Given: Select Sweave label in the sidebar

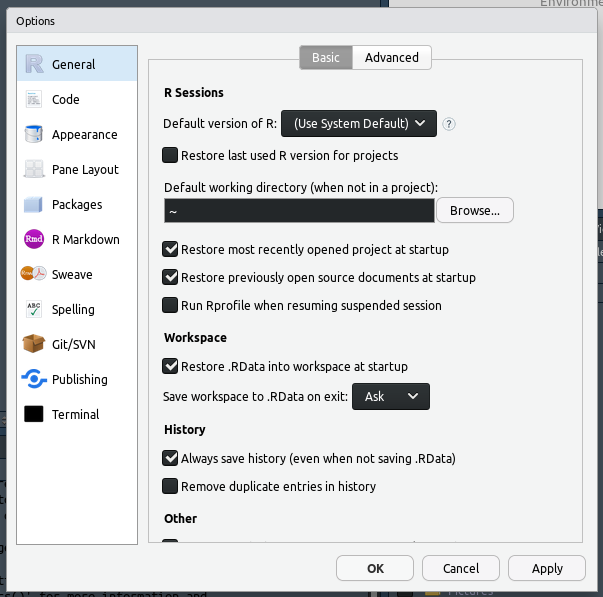Looking at the screenshot, I should tap(72, 275).
